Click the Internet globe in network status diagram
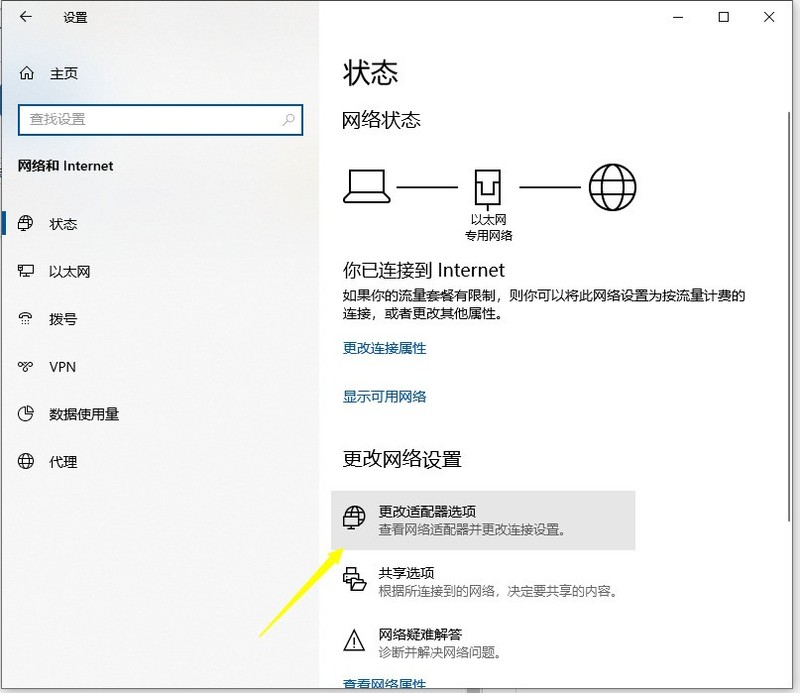This screenshot has height=693, width=800. 611,186
